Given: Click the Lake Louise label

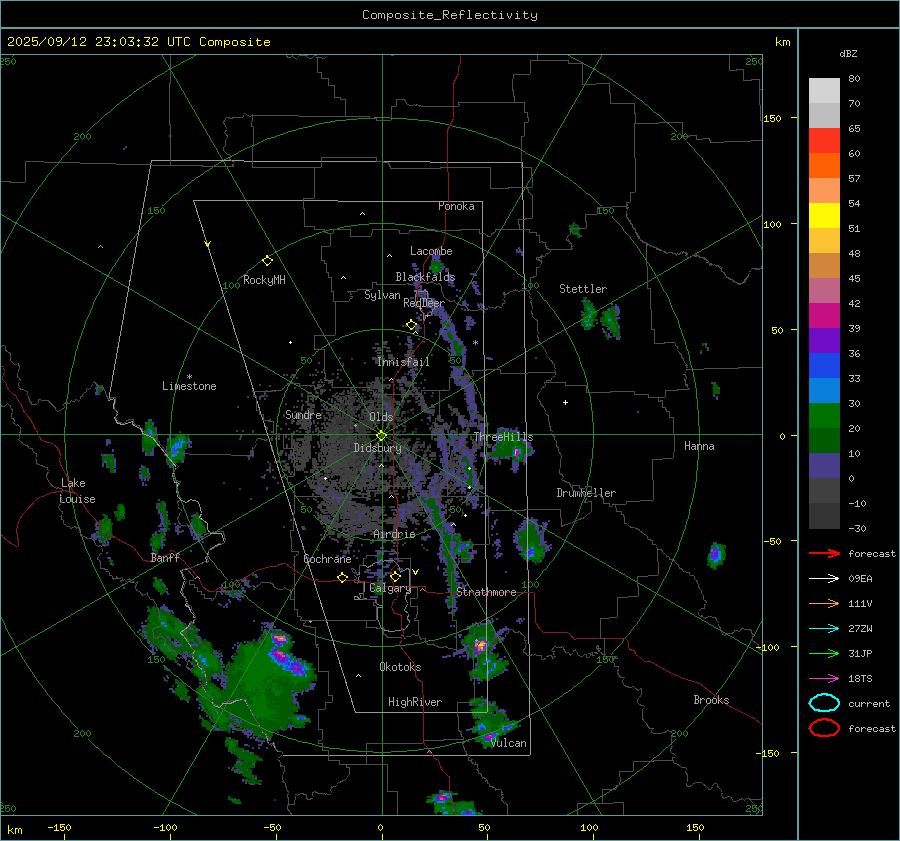Looking at the screenshot, I should pyautogui.click(x=77, y=491).
